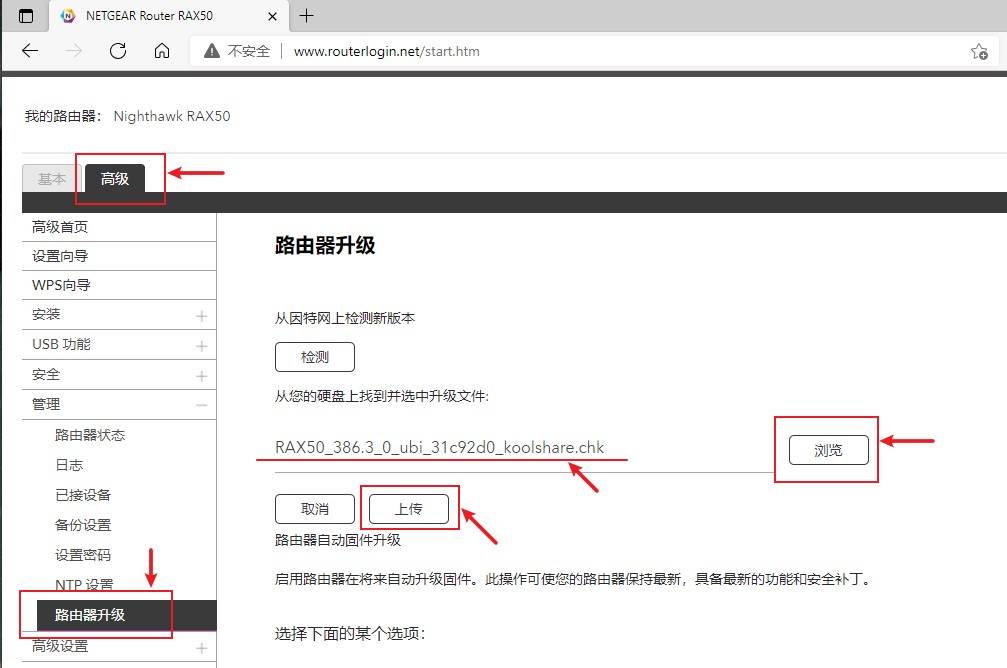Click the 取消 button
The height and width of the screenshot is (668, 1007).
point(314,508)
